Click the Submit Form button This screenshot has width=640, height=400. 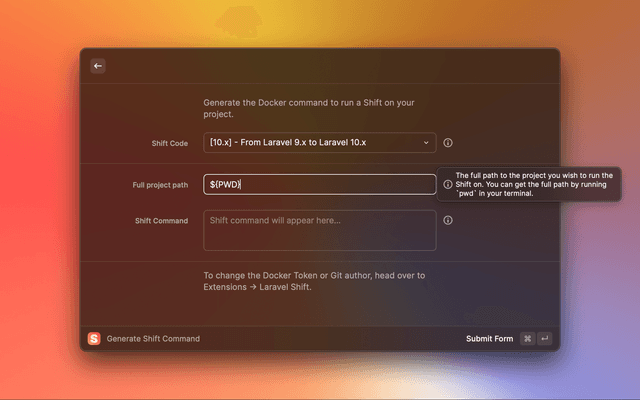click(489, 339)
